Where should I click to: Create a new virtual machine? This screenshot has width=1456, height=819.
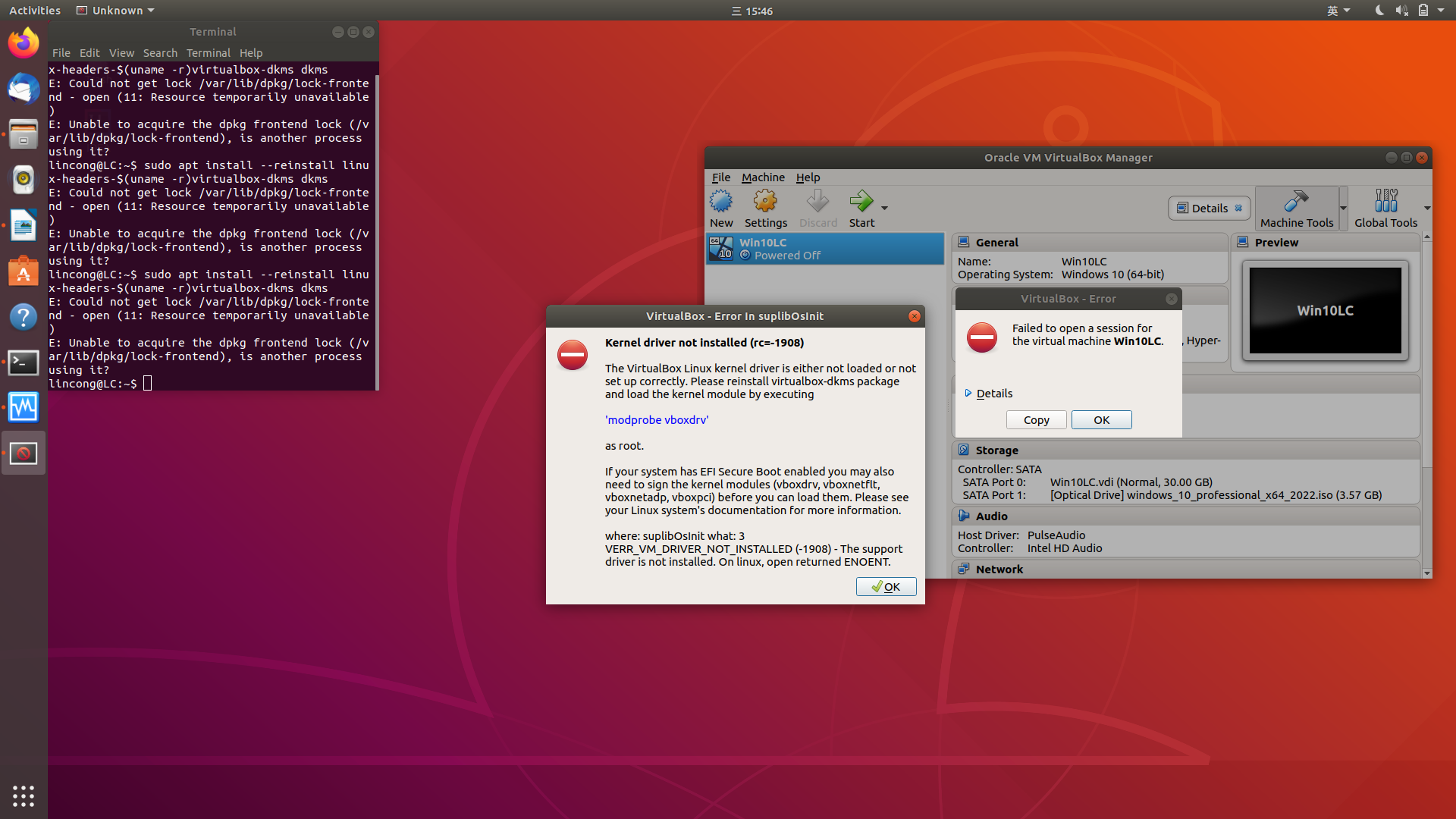[x=720, y=207]
